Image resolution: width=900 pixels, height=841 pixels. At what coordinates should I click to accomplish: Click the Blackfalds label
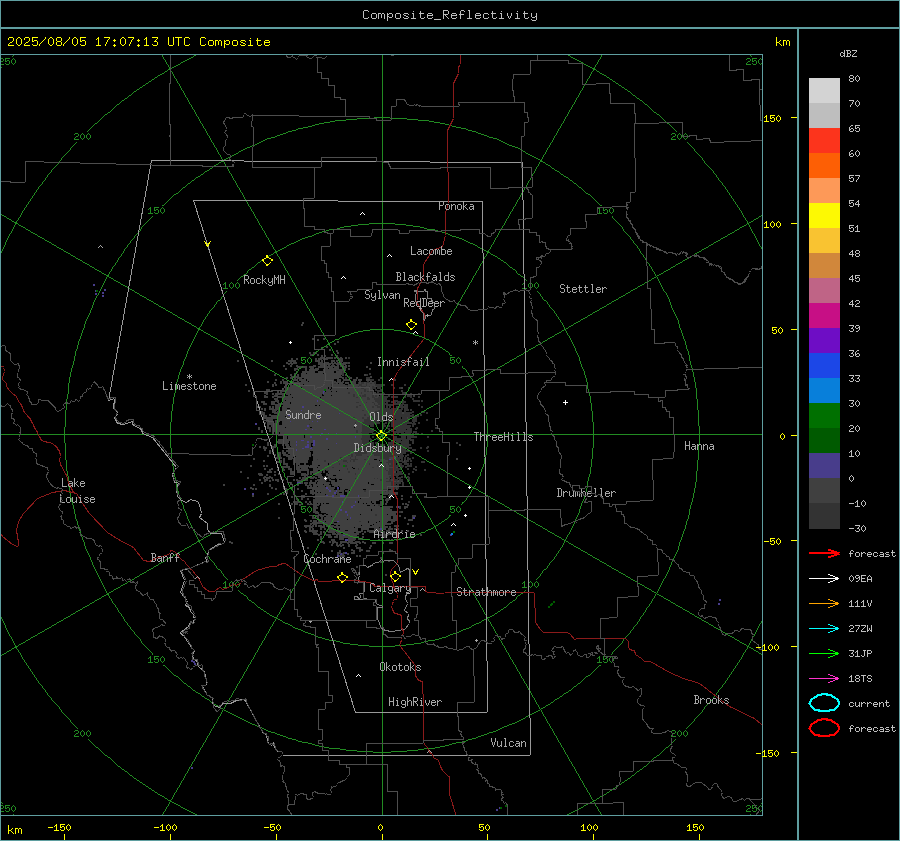click(425, 277)
